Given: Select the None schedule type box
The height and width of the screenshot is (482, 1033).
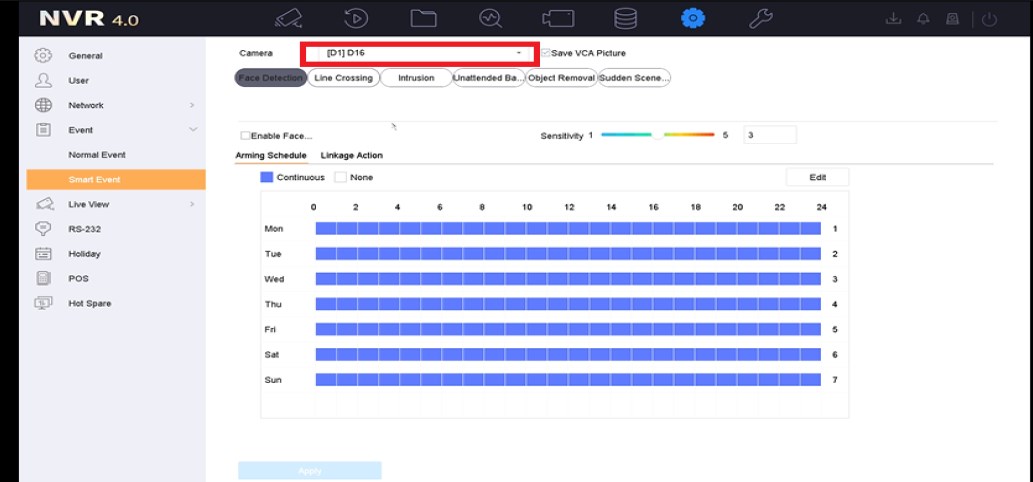Looking at the screenshot, I should 341,177.
